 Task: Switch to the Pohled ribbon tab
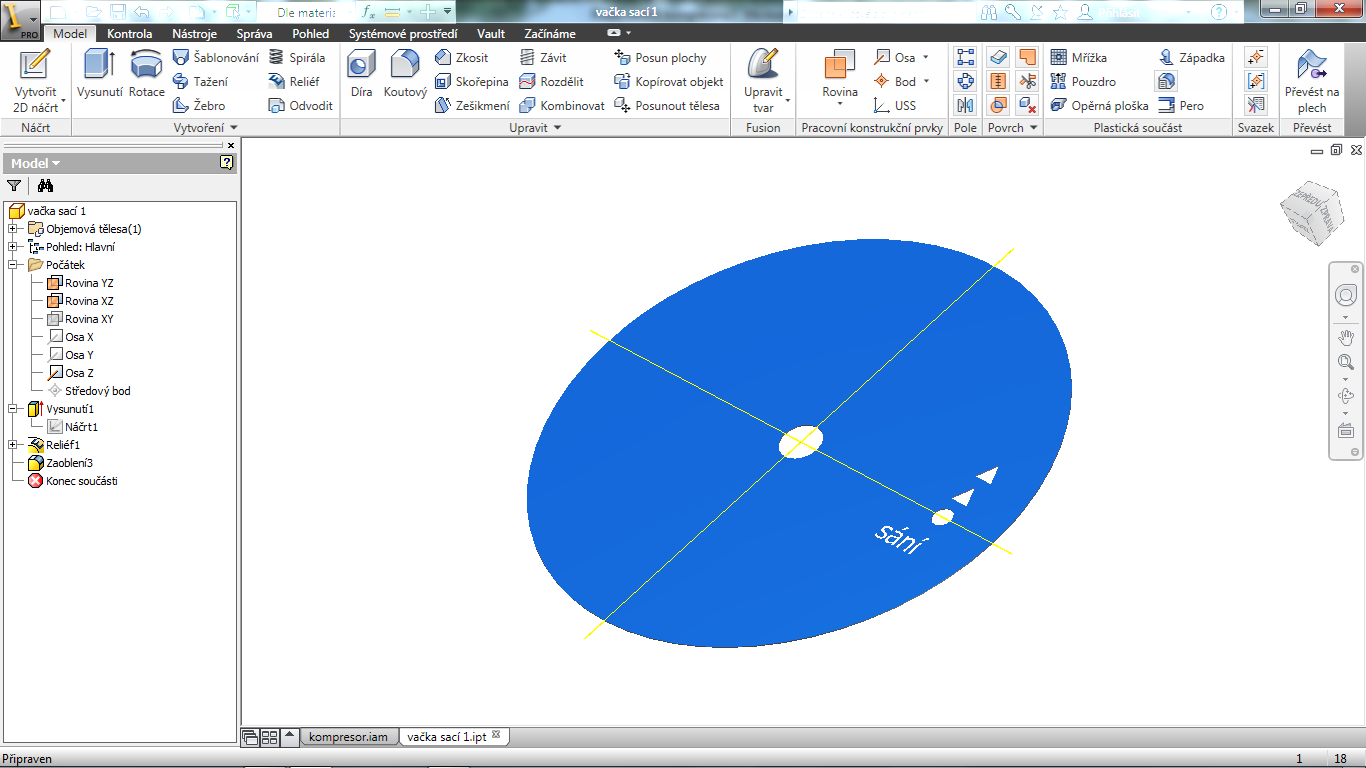[x=310, y=34]
